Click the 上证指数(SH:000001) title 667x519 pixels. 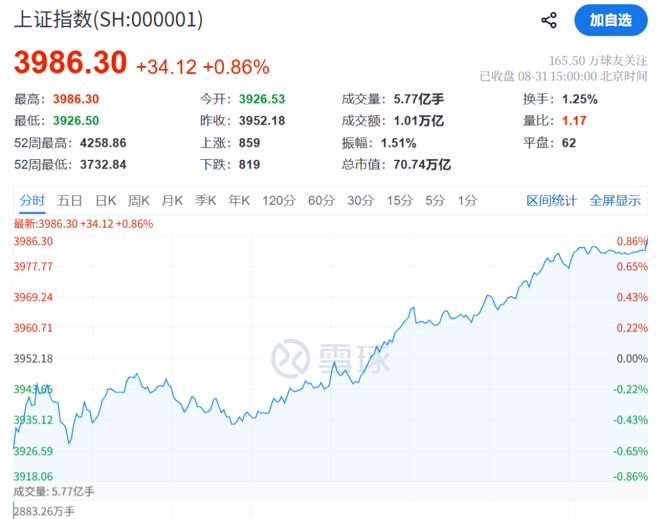tap(108, 20)
